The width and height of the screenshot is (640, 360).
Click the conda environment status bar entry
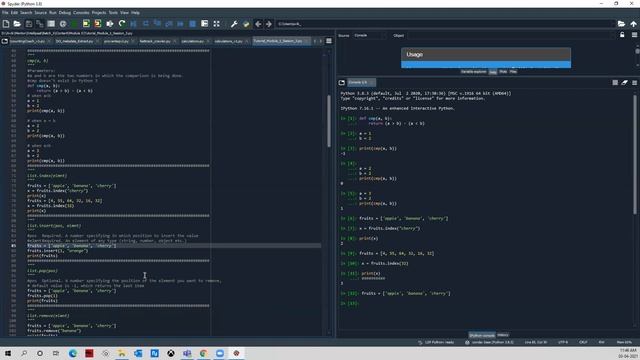[x=489, y=342]
